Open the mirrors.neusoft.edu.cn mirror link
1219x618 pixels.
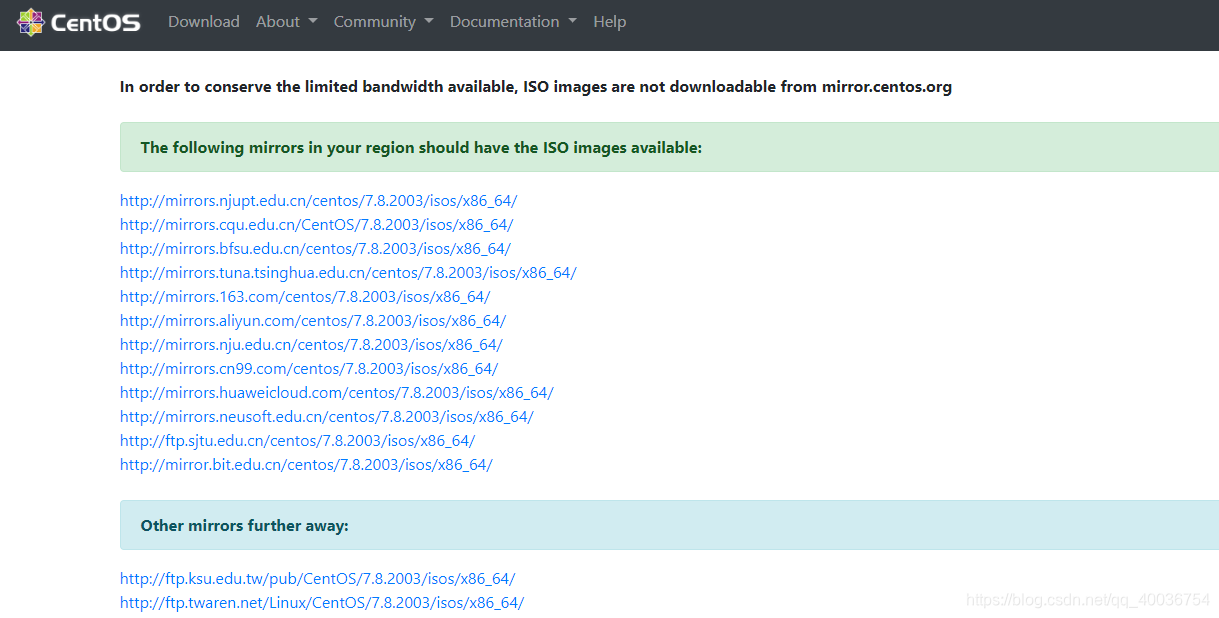tap(327, 417)
